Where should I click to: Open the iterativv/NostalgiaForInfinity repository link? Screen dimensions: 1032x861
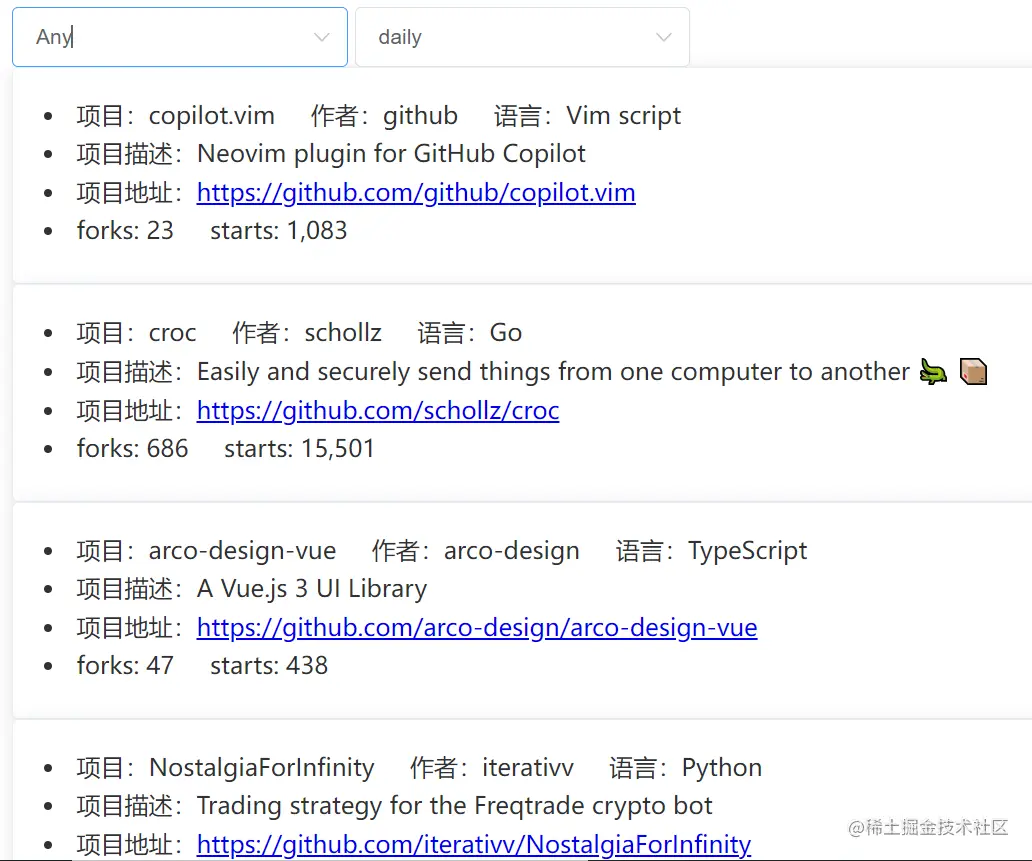[473, 844]
